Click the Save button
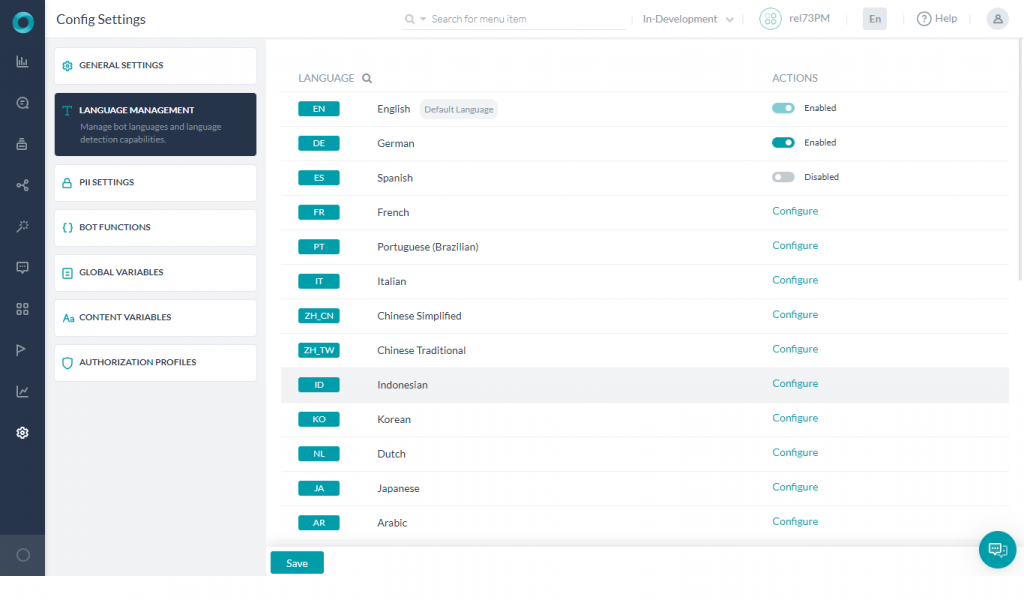1024x600 pixels. pos(296,562)
